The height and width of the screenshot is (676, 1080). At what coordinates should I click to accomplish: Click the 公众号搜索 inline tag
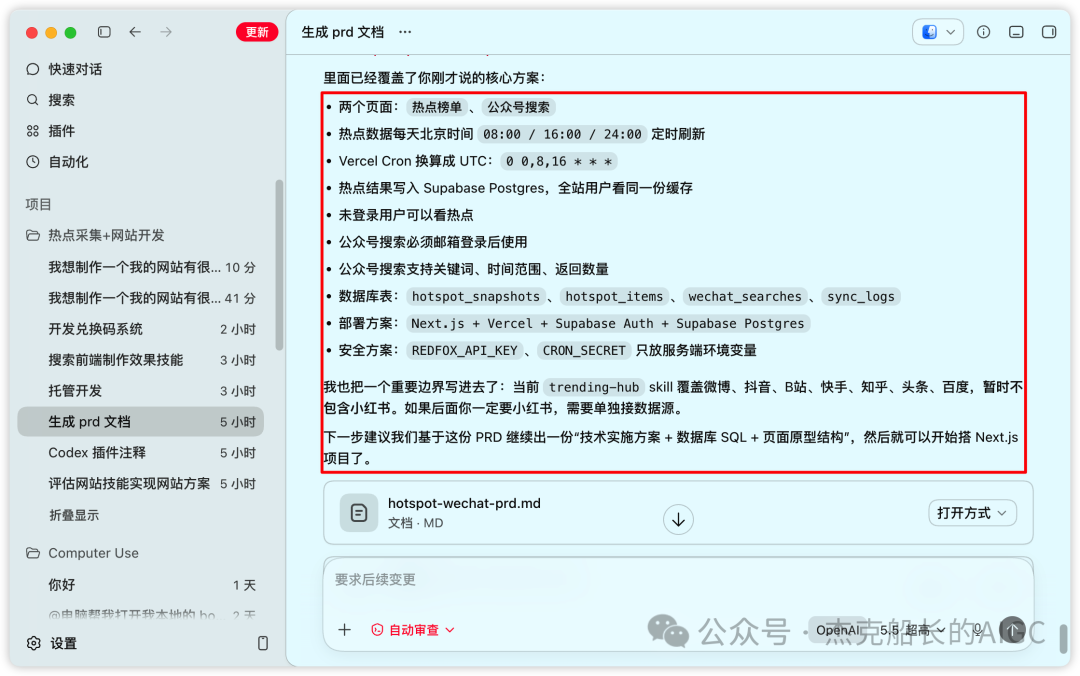tap(518, 107)
